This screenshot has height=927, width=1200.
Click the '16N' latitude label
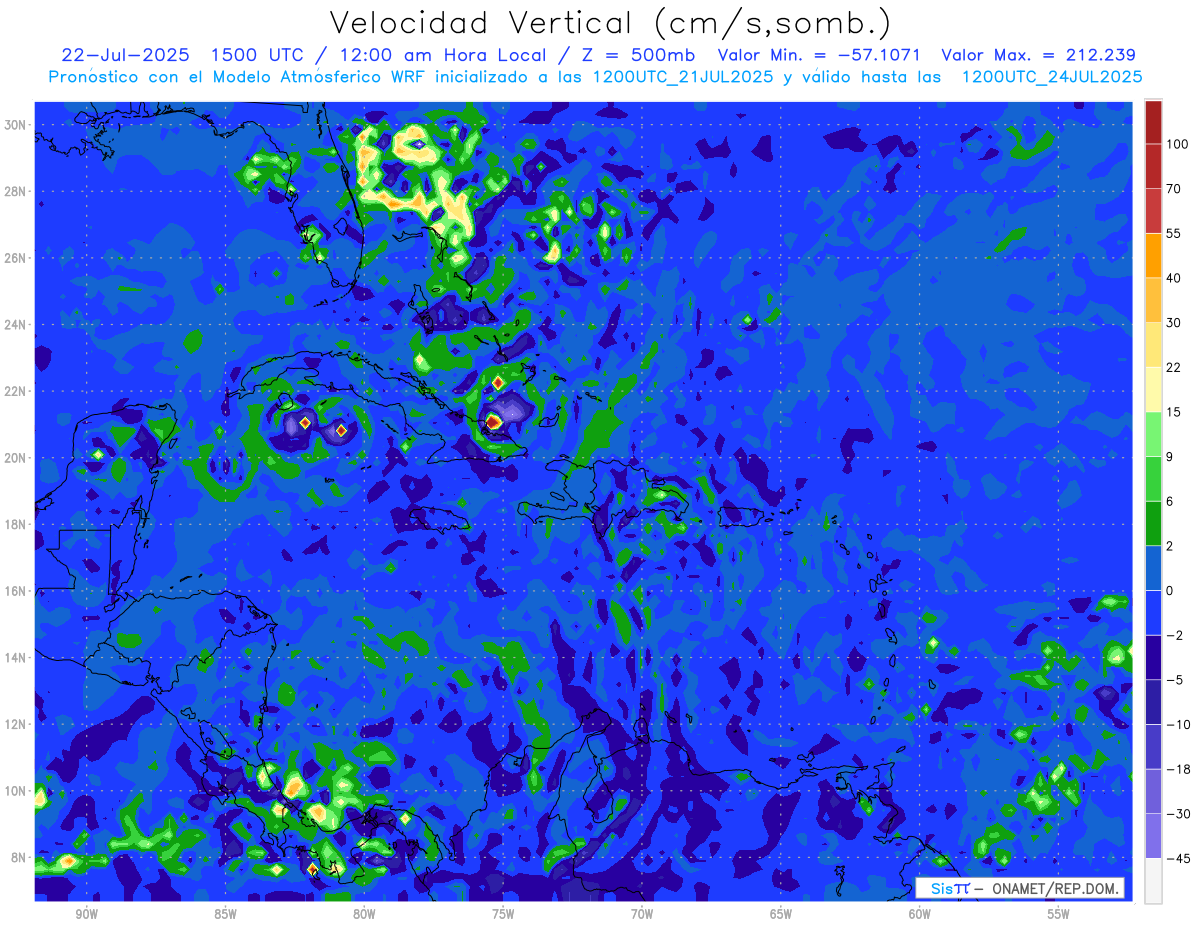point(16,591)
